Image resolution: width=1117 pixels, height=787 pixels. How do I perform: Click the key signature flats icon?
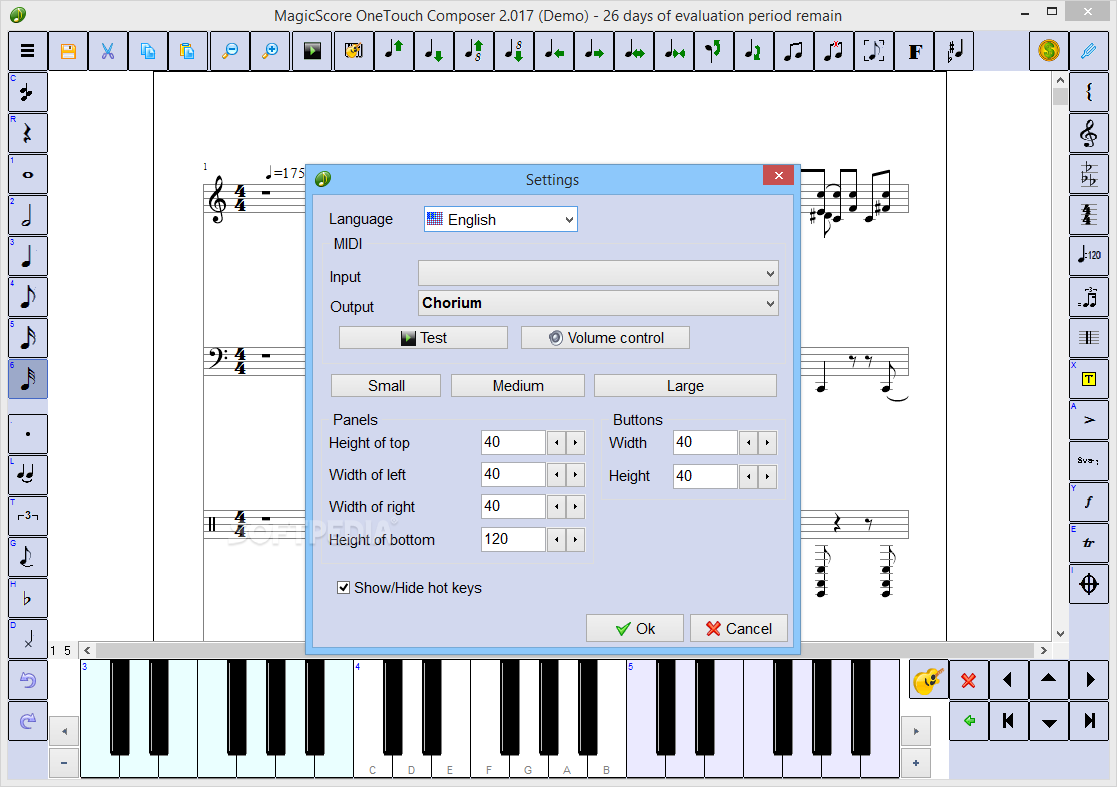(1089, 174)
